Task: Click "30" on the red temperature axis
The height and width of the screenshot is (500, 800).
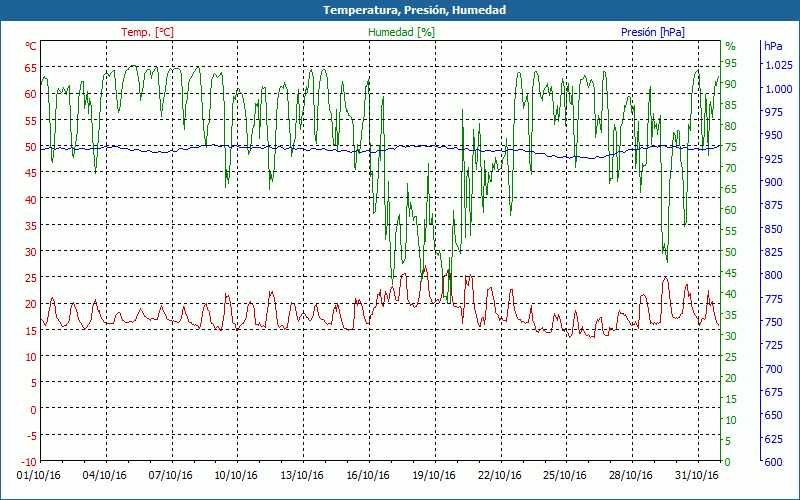Action: 31,252
